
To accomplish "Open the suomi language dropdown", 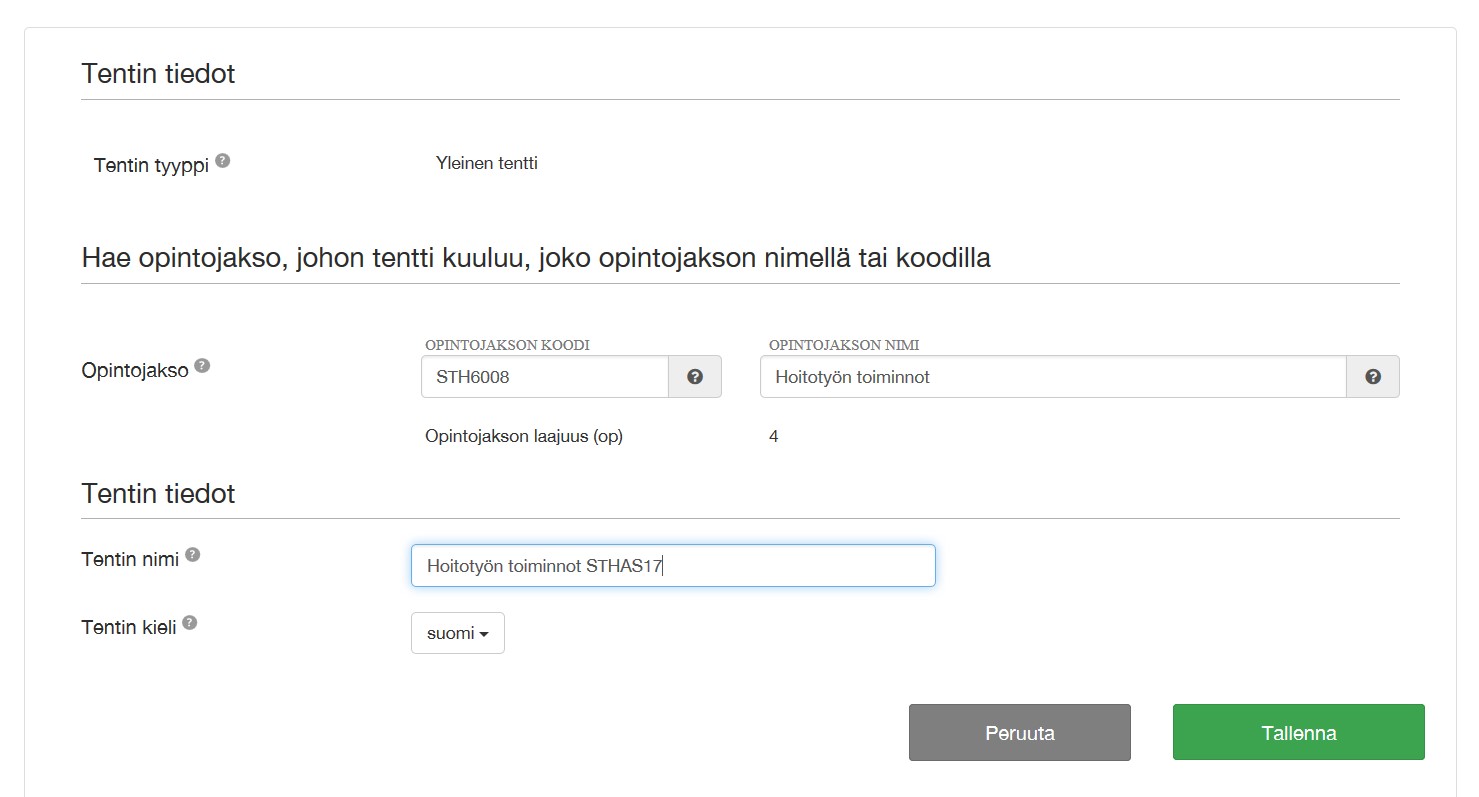I will coord(458,633).
